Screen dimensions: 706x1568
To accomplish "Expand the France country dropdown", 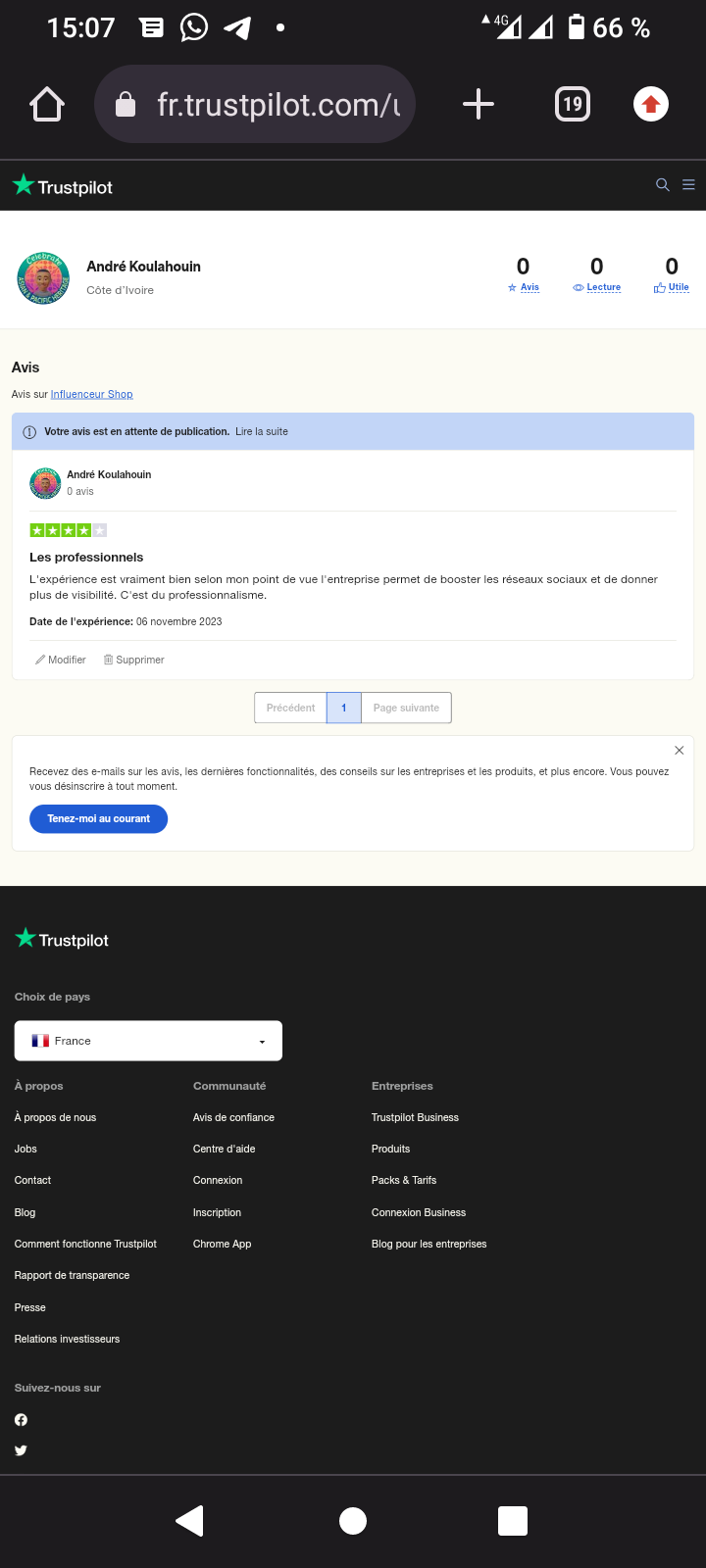I will click(x=148, y=1041).
